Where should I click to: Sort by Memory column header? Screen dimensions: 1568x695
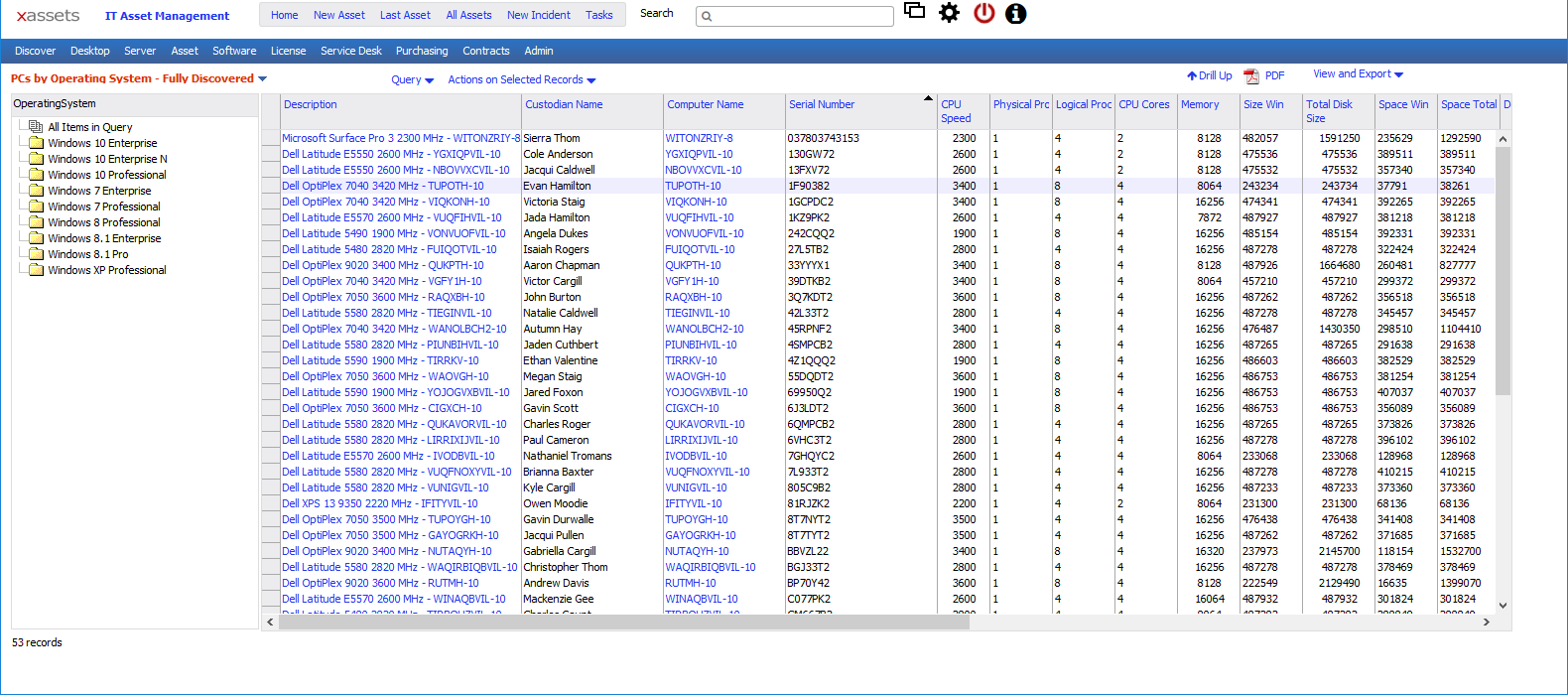(x=1200, y=104)
